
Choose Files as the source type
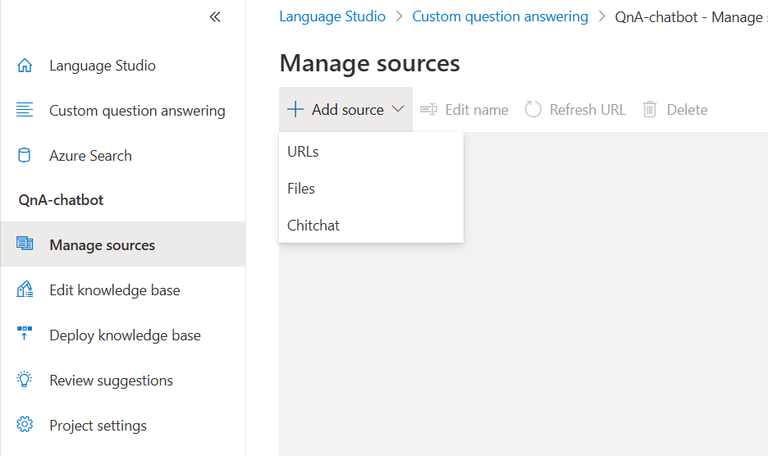pos(301,188)
